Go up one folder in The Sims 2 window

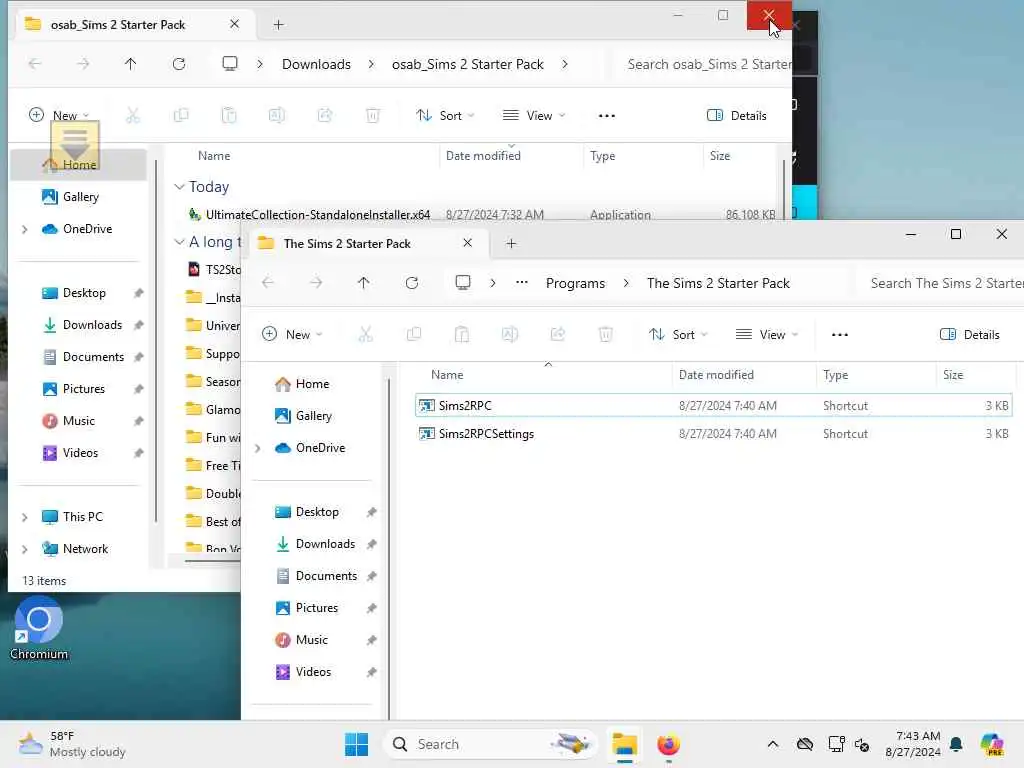tap(364, 283)
